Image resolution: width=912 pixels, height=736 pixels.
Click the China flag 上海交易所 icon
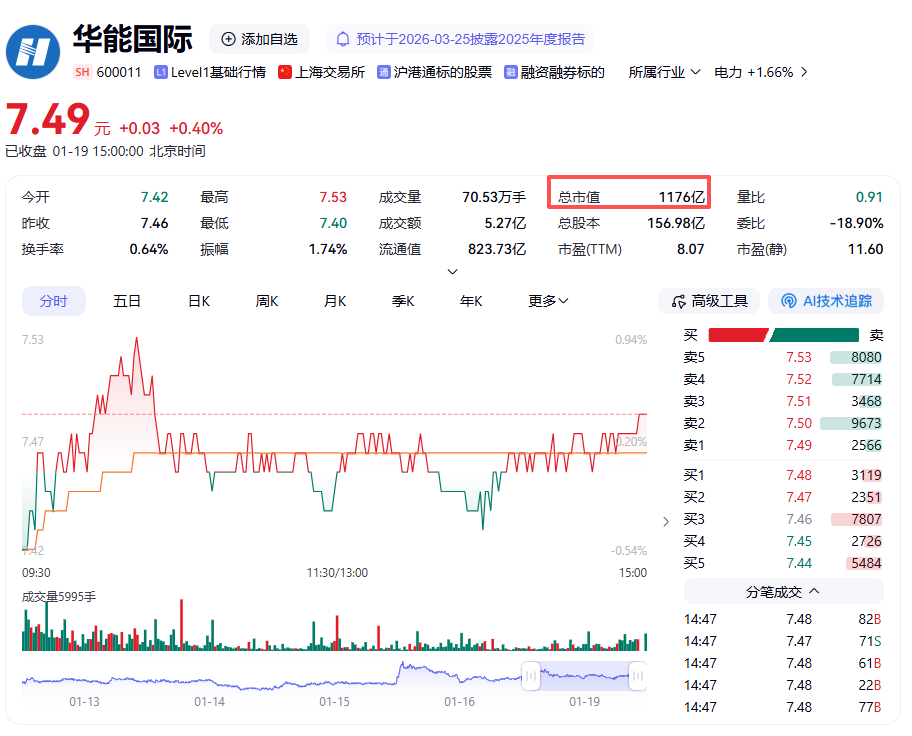[x=285, y=72]
